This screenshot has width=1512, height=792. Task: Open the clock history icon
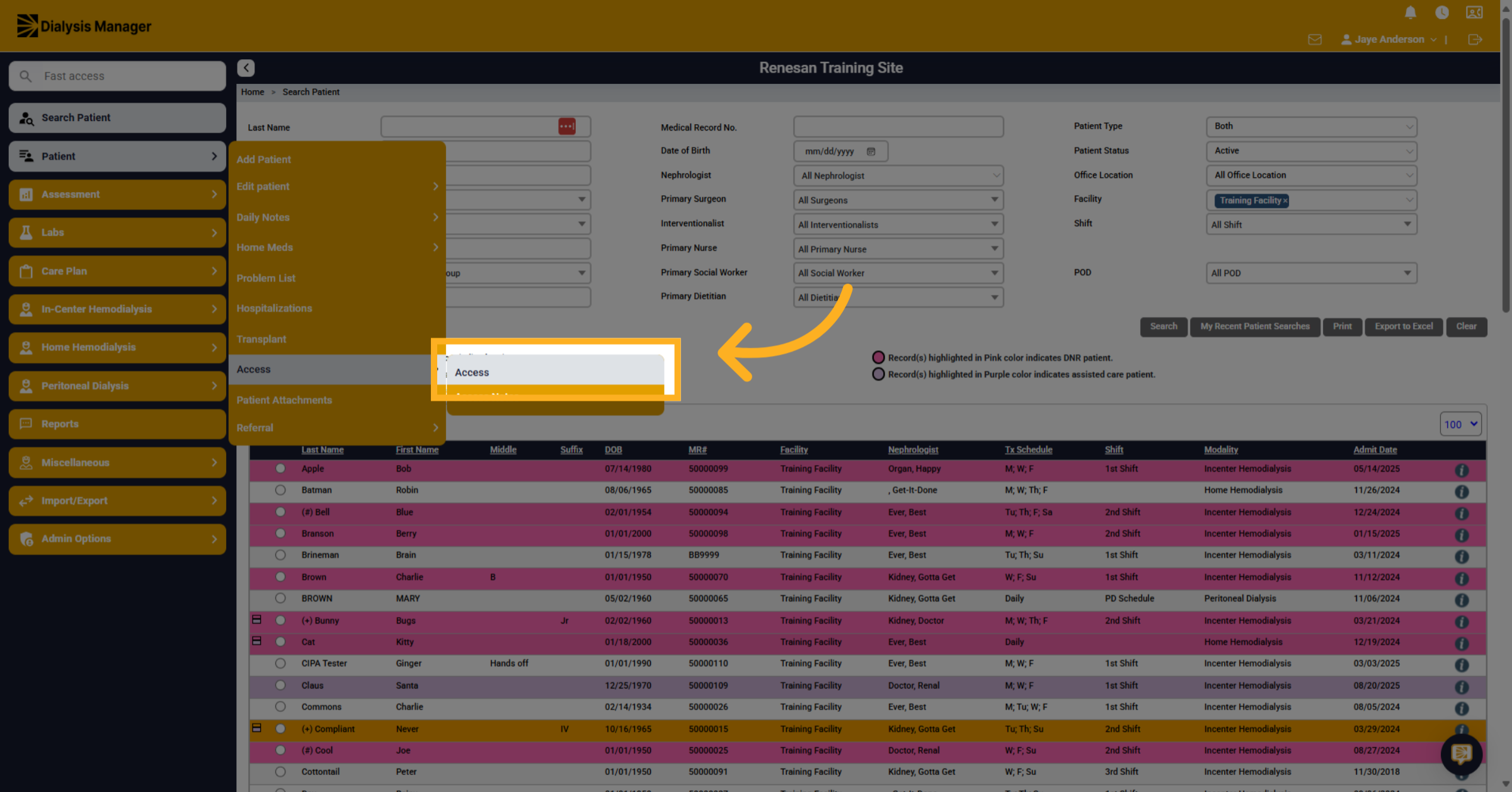click(1442, 13)
